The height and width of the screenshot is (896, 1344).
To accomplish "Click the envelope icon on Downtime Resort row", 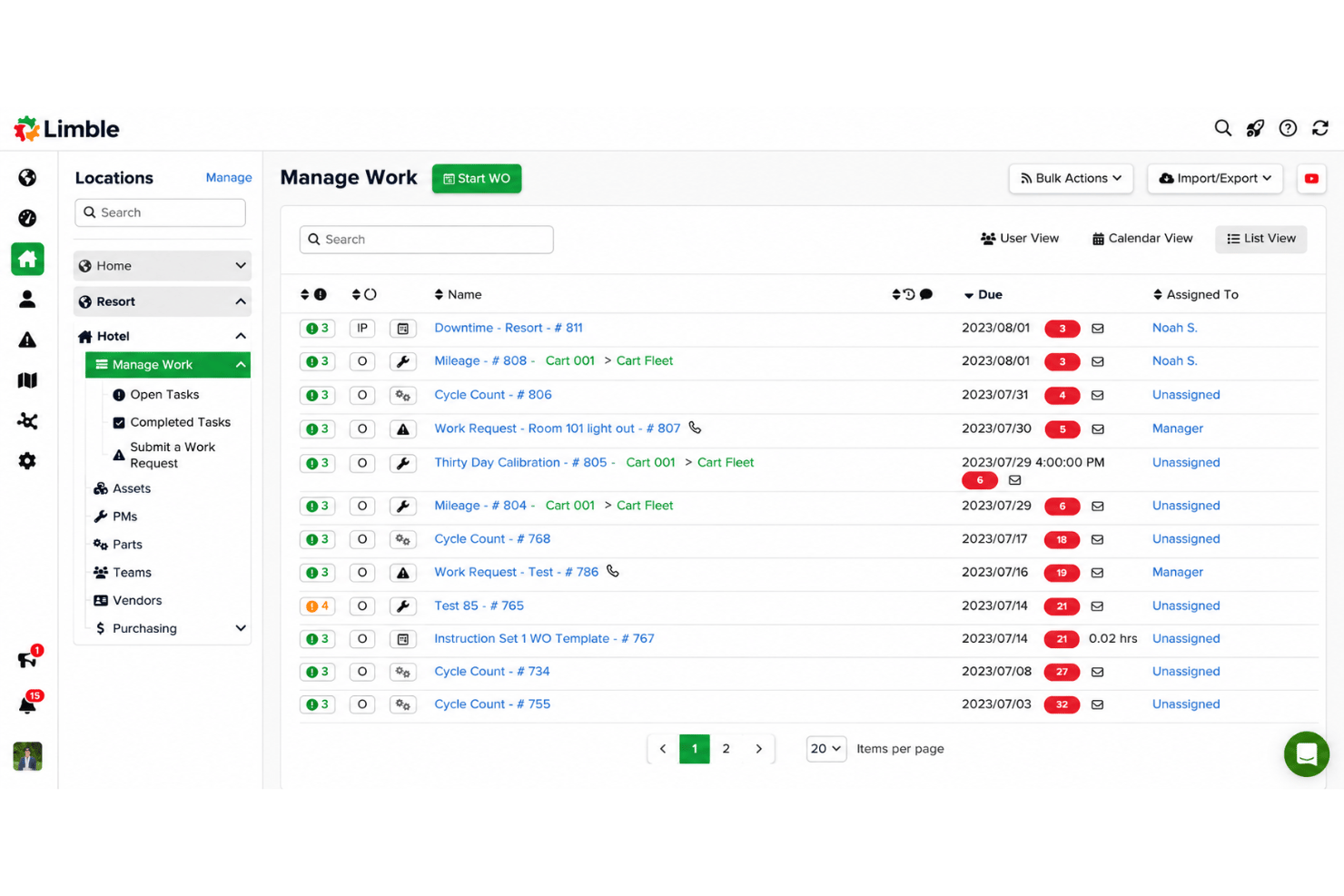I will point(1098,329).
